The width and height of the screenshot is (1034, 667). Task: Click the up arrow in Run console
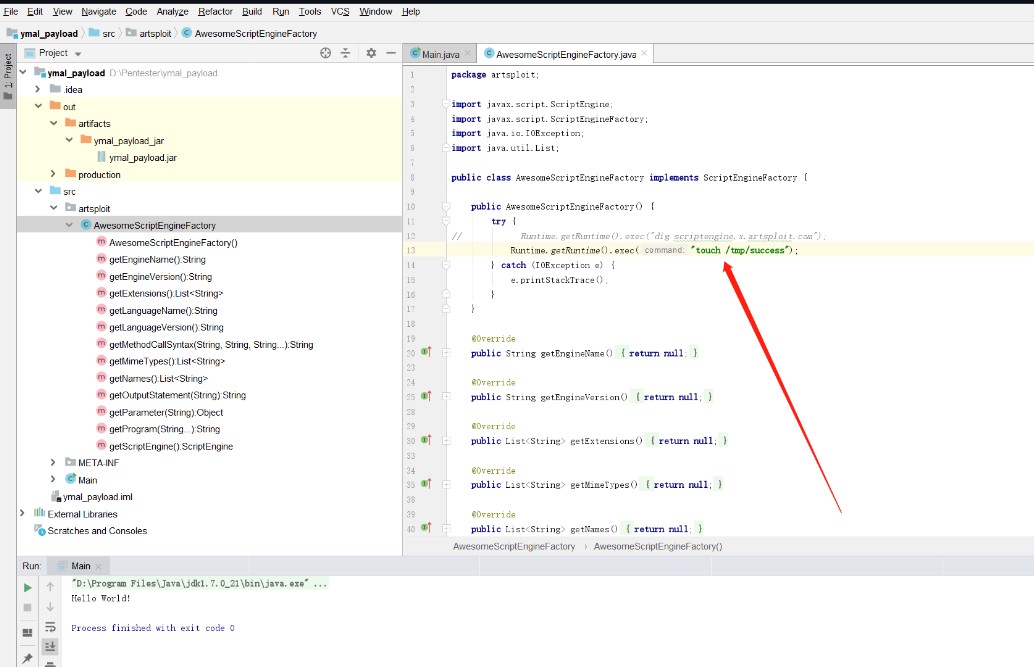pyautogui.click(x=50, y=587)
